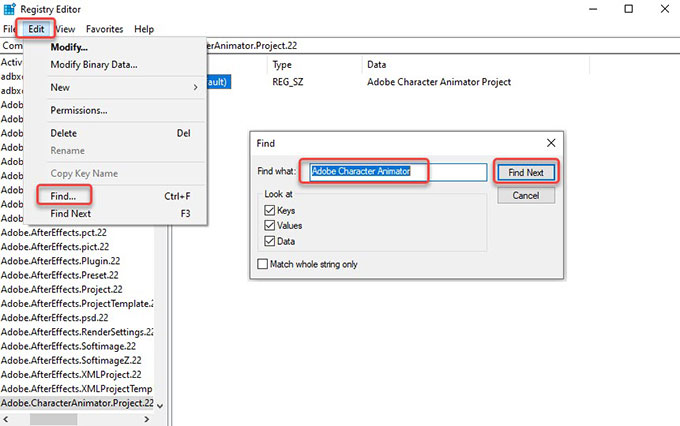
Task: Open the Help menu
Action: pyautogui.click(x=144, y=29)
